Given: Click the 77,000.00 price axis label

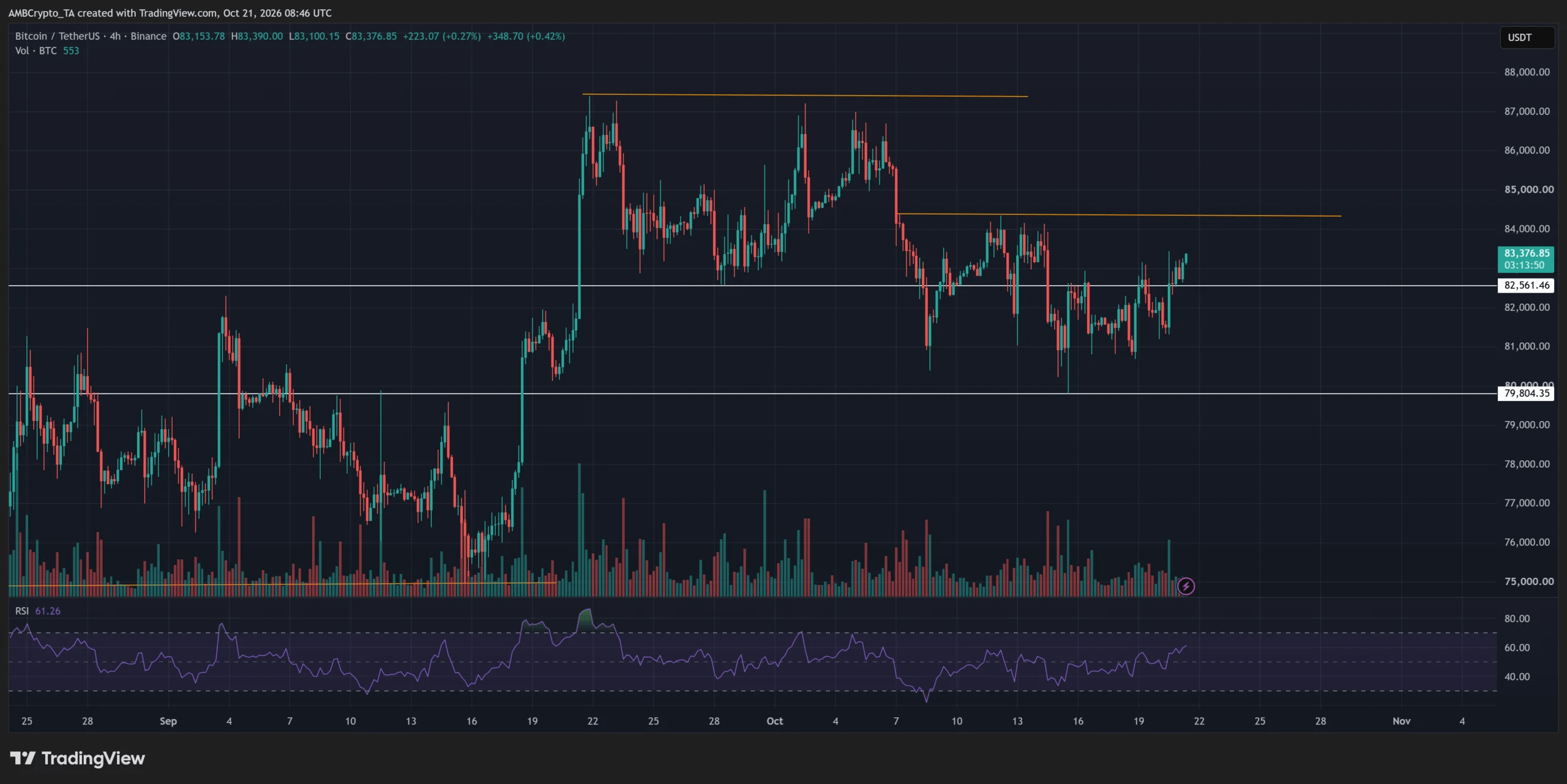Looking at the screenshot, I should (x=1527, y=503).
